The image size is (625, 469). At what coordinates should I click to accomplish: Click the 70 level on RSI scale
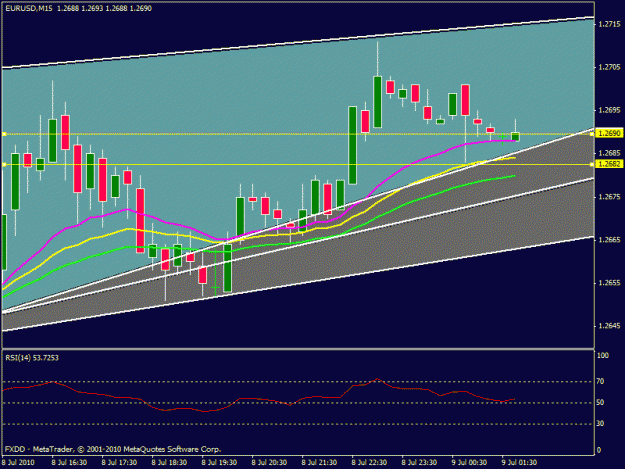coord(600,382)
